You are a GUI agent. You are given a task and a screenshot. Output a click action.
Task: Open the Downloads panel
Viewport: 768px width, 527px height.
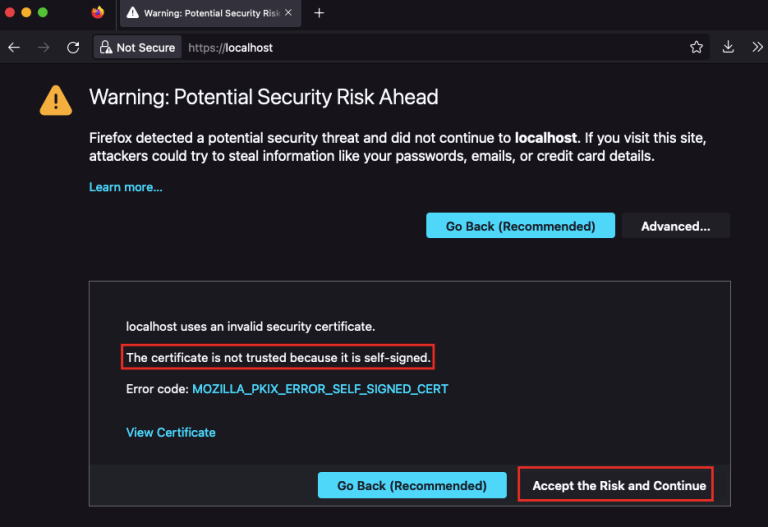pos(728,47)
